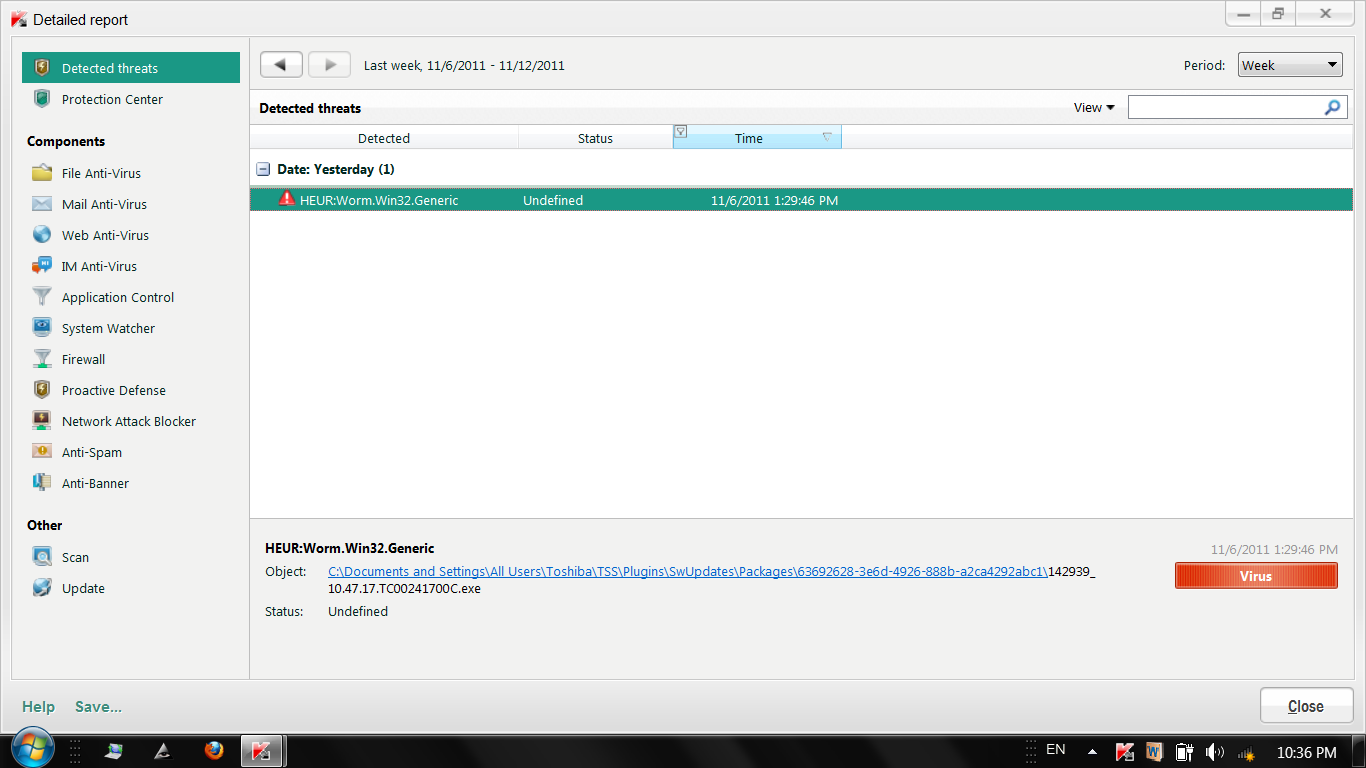The width and height of the screenshot is (1366, 768).
Task: Select the Firewall component icon
Action: (42, 359)
